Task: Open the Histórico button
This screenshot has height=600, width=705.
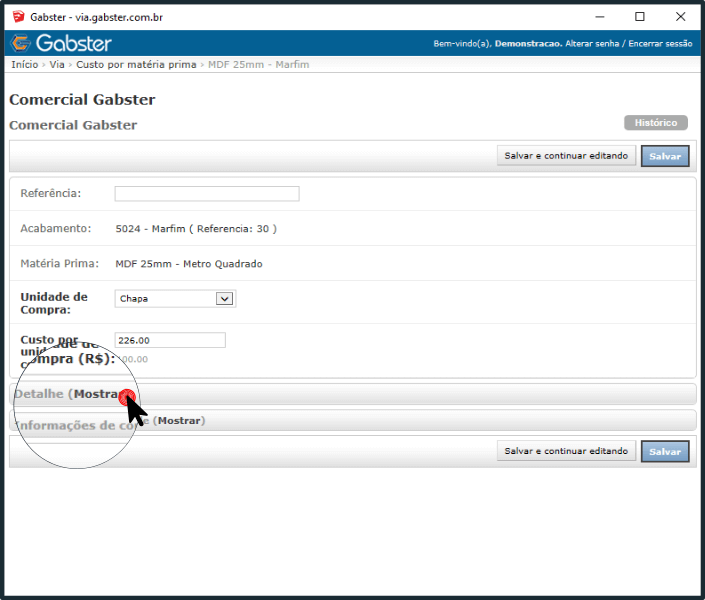Action: click(656, 122)
